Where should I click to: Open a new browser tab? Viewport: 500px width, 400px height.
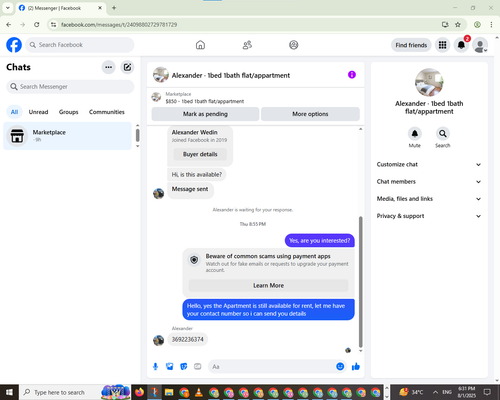pyautogui.click(x=114, y=8)
